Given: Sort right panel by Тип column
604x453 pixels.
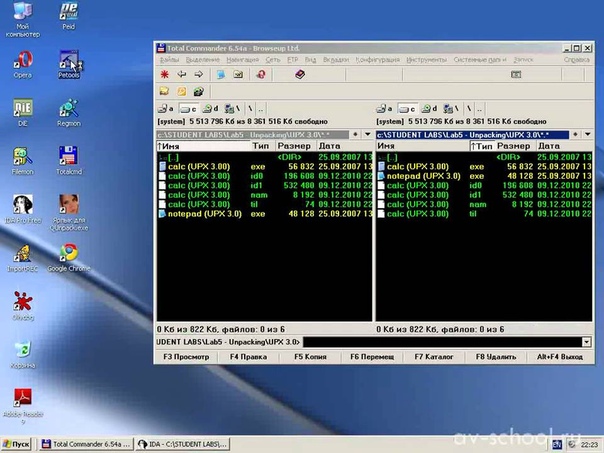Looking at the screenshot, I should coord(482,146).
